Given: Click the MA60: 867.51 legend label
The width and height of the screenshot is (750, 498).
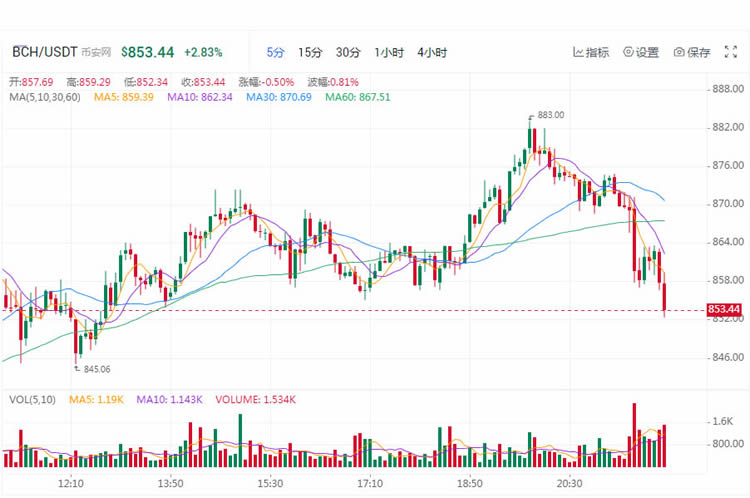Looking at the screenshot, I should pos(358,97).
